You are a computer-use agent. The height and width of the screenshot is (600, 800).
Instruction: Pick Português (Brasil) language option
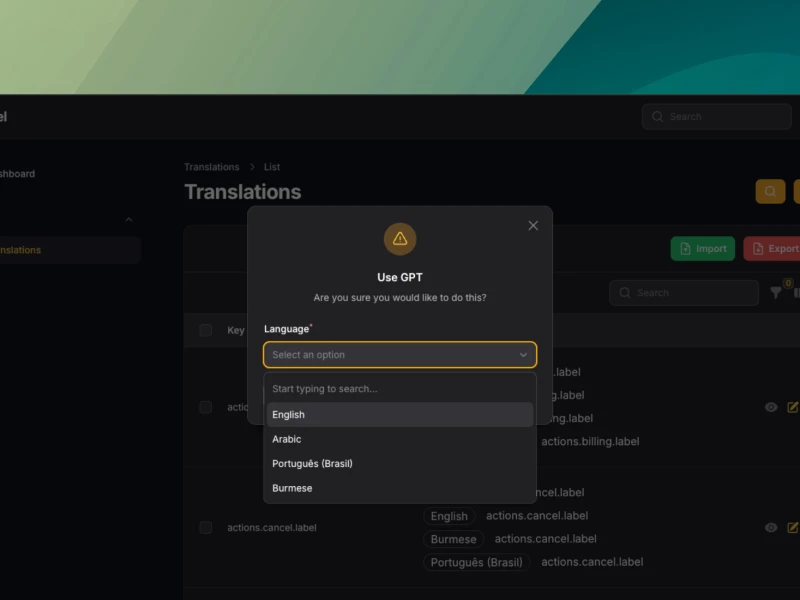[x=400, y=463]
